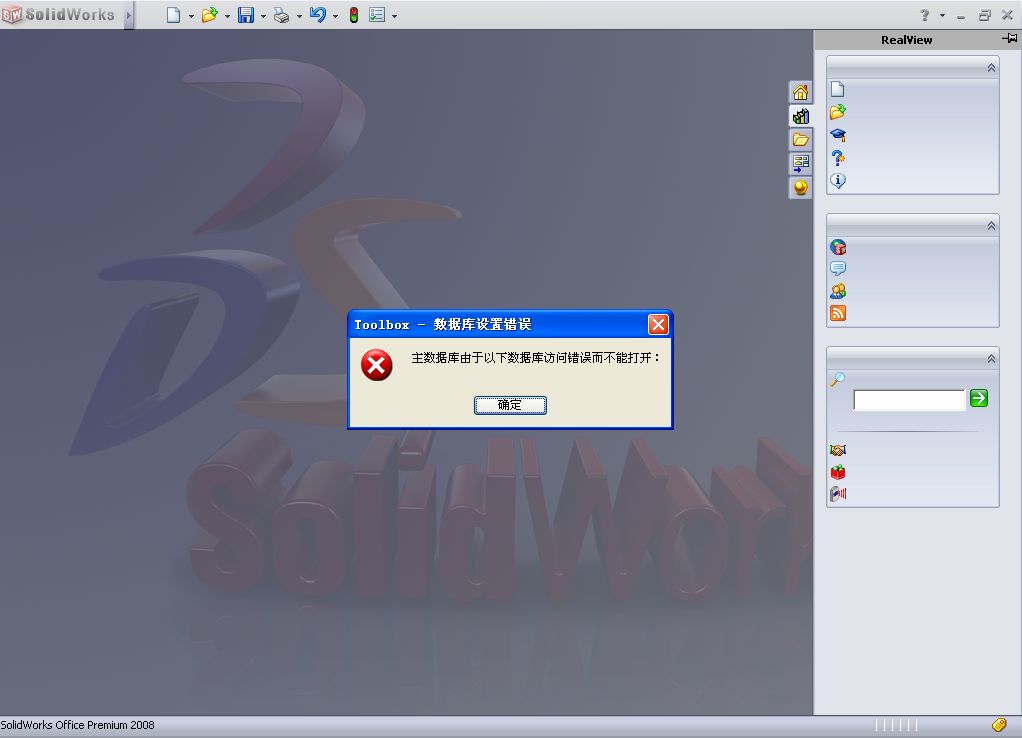
Task: Click the General Information info icon
Action: (x=838, y=181)
